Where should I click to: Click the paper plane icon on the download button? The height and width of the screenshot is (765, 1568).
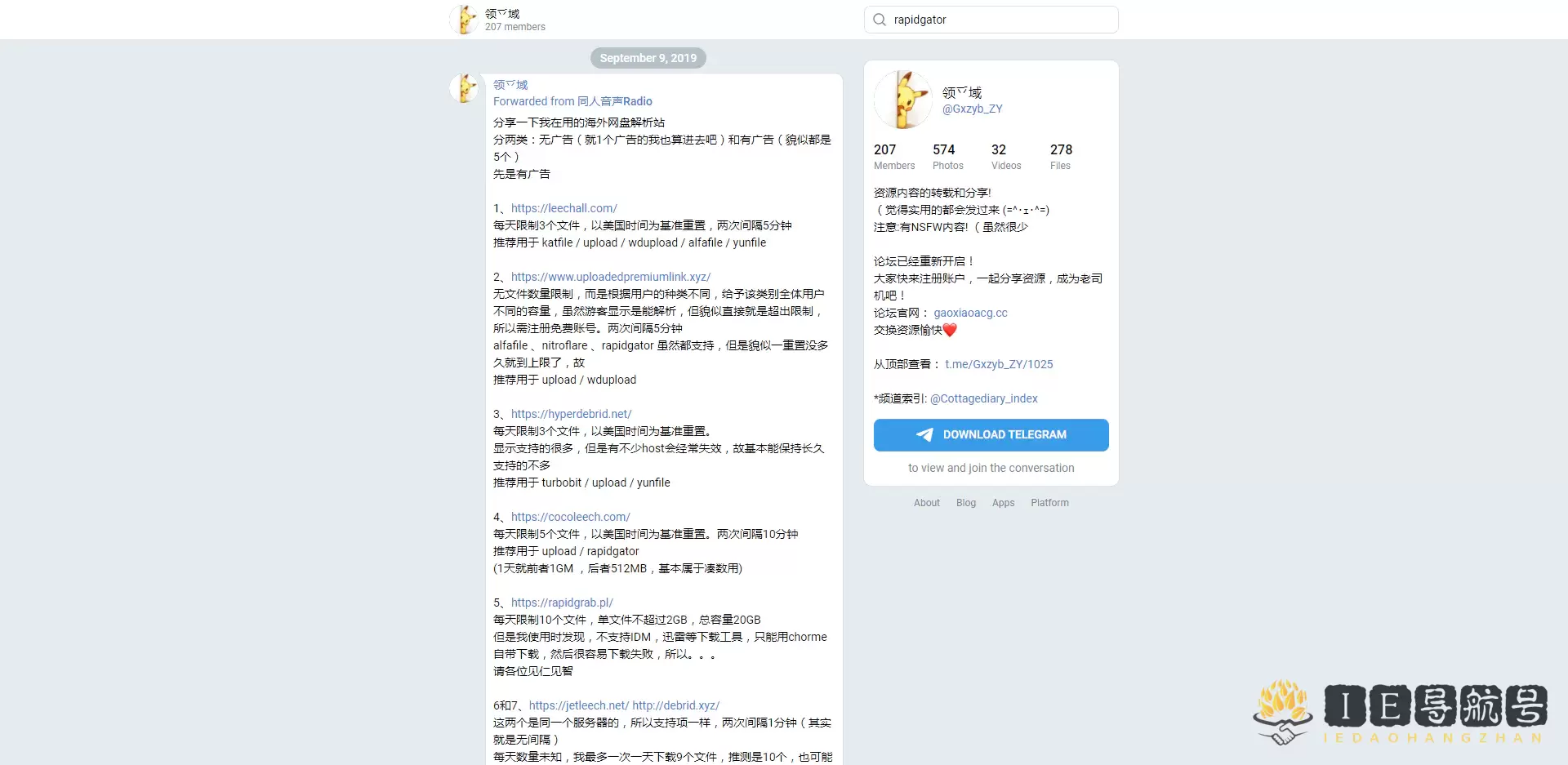click(x=924, y=434)
